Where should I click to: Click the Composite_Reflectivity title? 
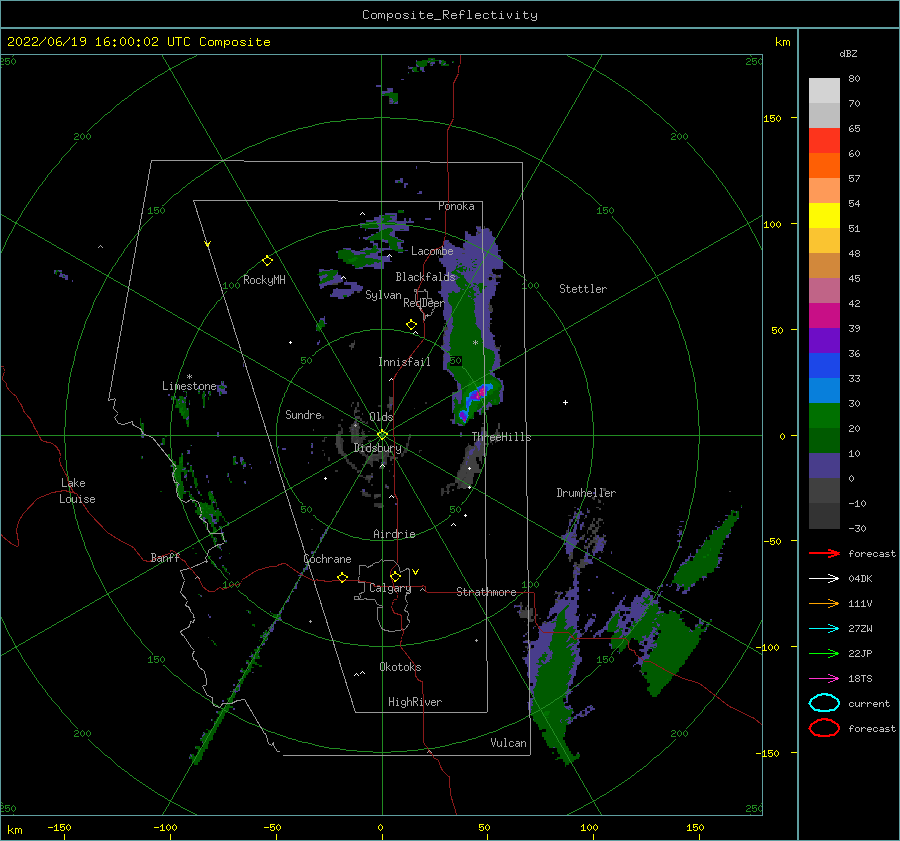point(450,15)
